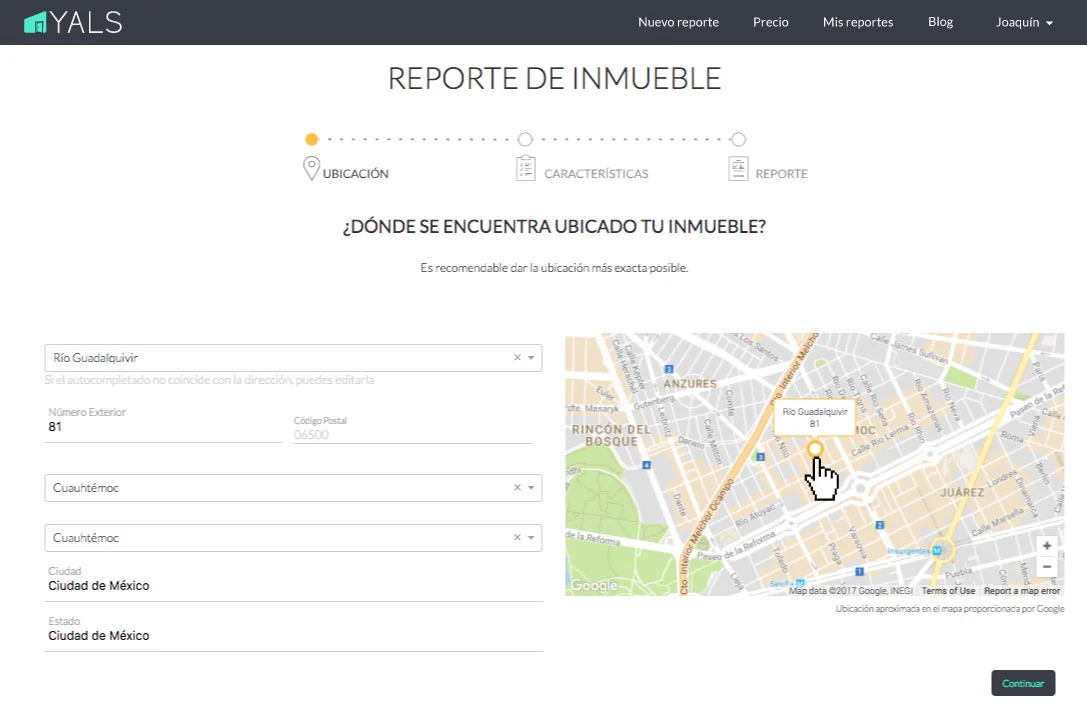Click the yellow property marker on the map
This screenshot has width=1087, height=718.
814,449
